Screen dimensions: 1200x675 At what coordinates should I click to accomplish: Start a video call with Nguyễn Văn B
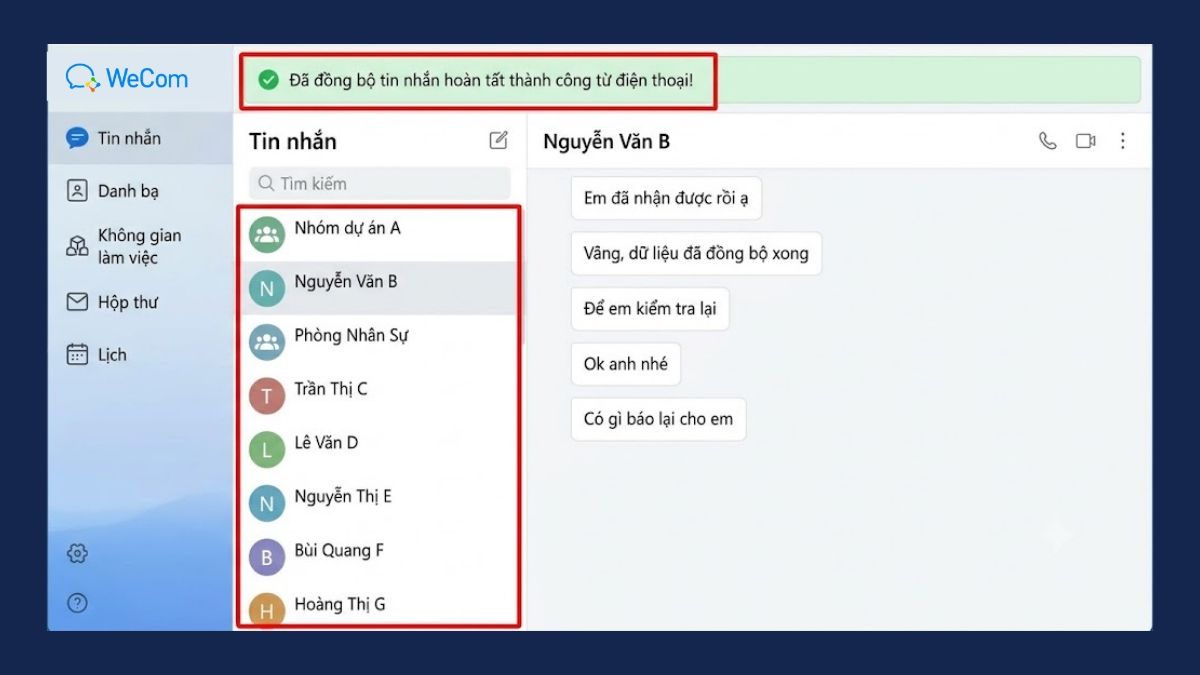point(1085,141)
